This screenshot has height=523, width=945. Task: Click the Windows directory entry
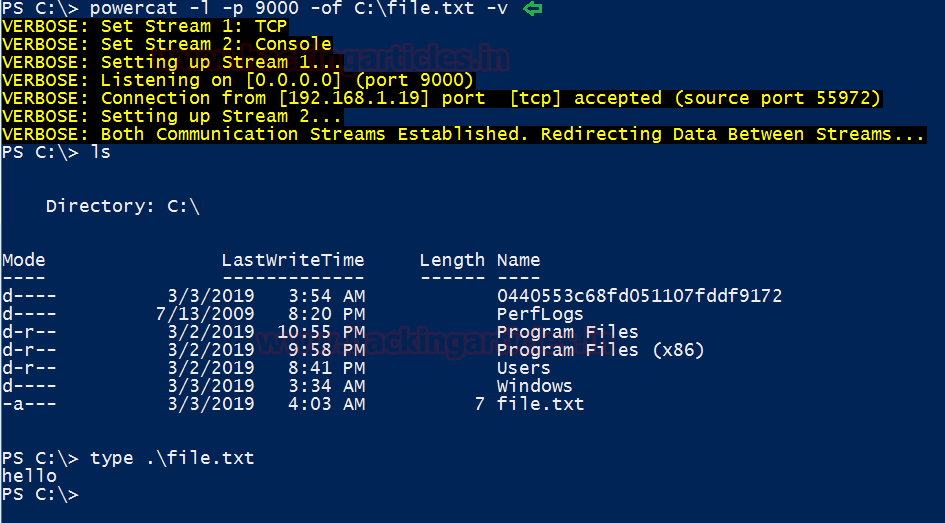[x=534, y=386]
